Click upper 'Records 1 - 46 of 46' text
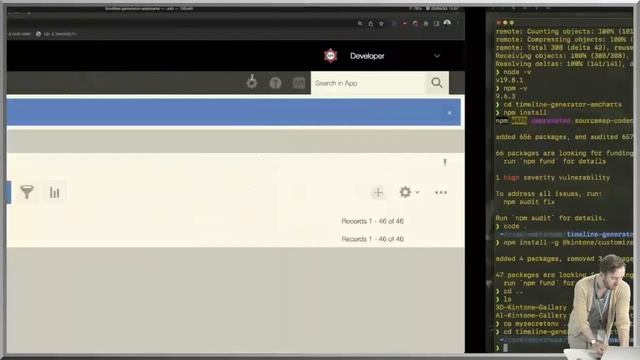Viewport: 640px width, 360px height. pos(372,221)
